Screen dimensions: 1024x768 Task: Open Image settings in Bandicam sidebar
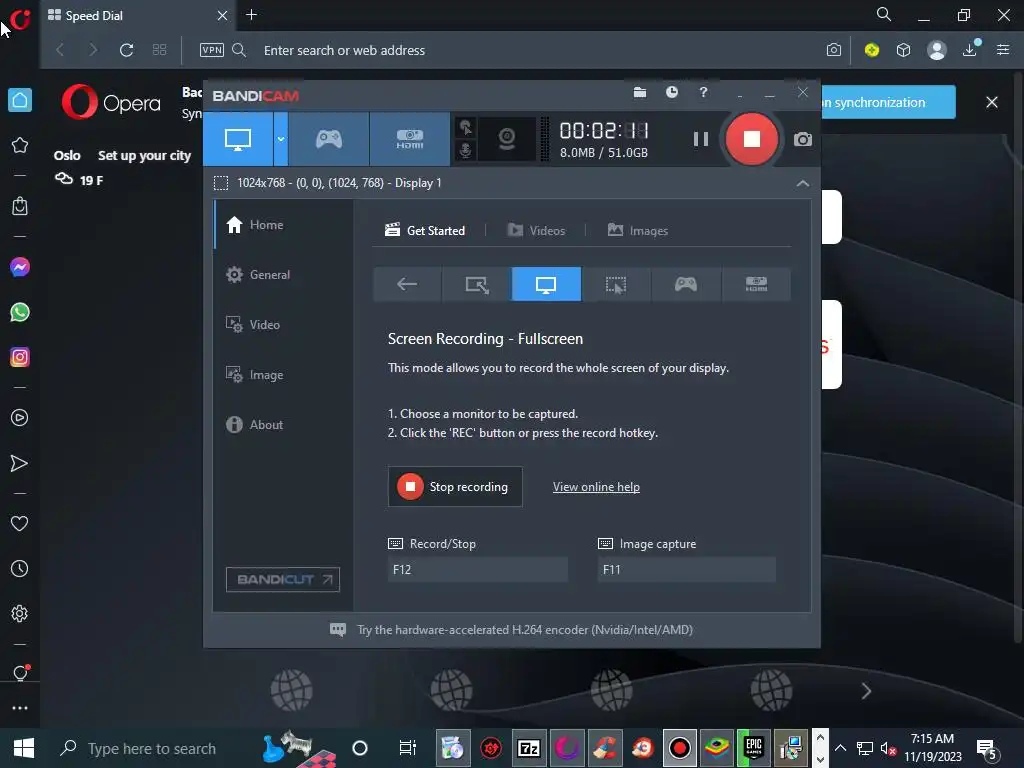coord(283,375)
